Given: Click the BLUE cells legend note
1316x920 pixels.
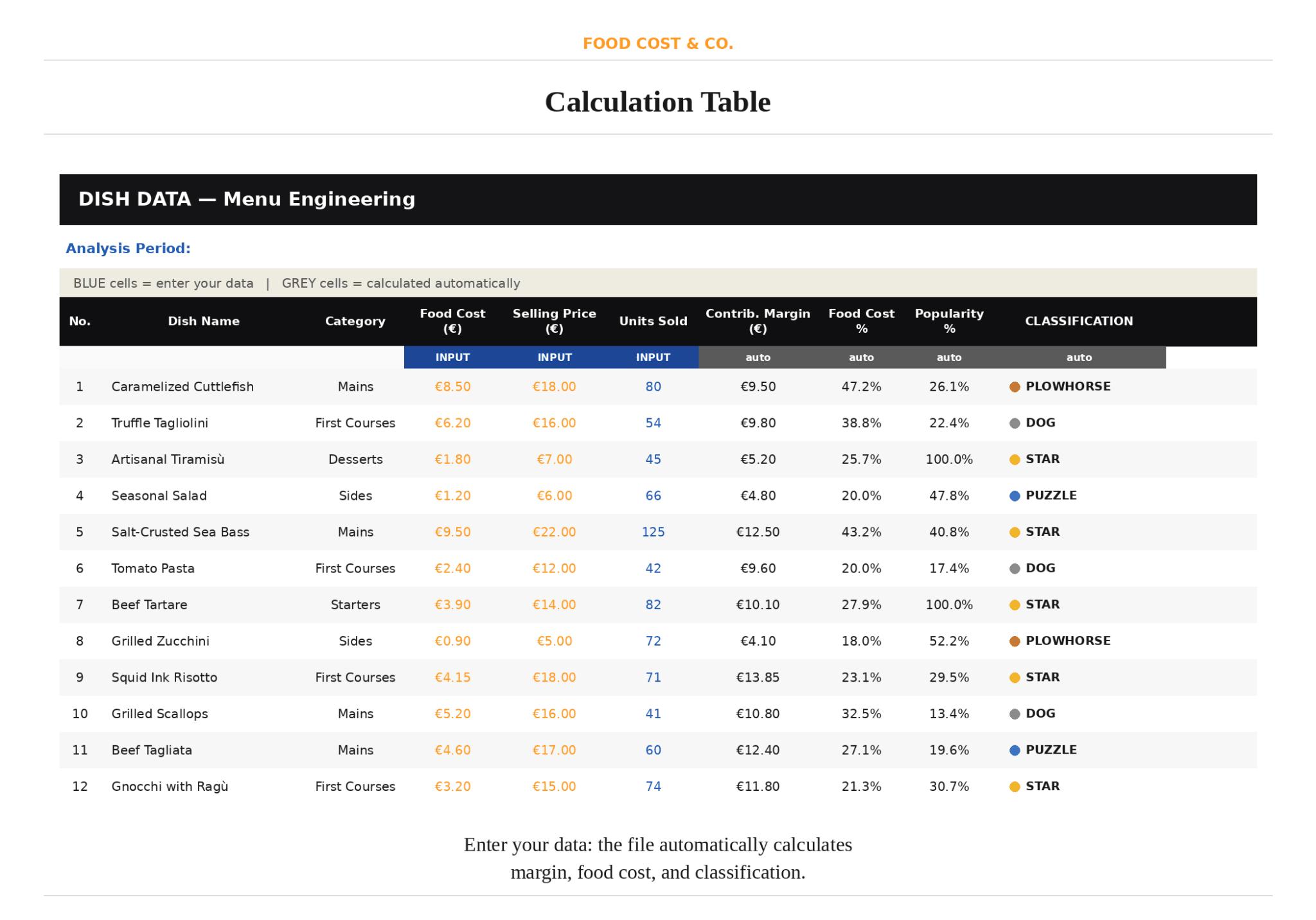Looking at the screenshot, I should click(x=163, y=283).
